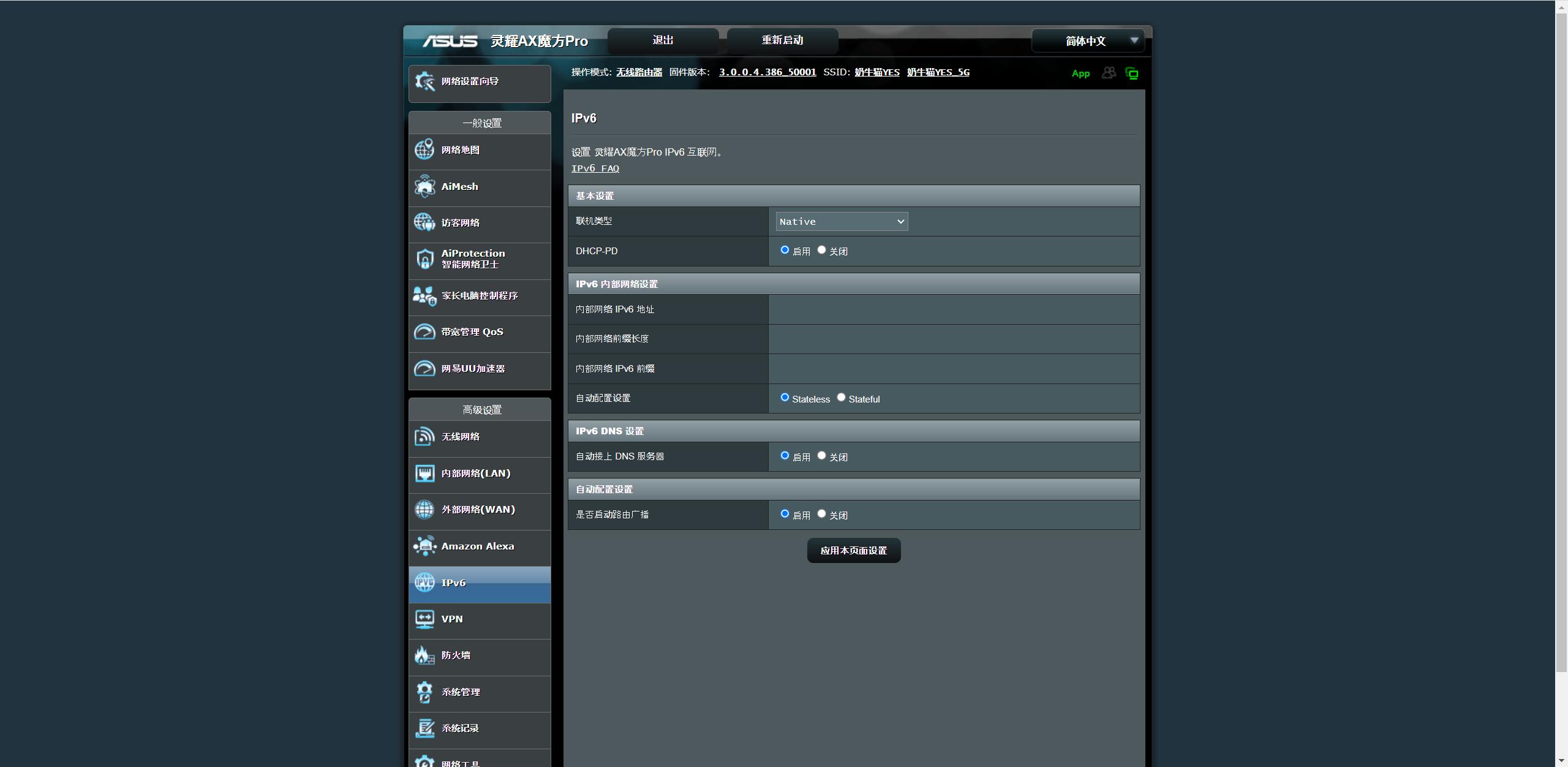Set DHCP-PD to 关闭

pyautogui.click(x=821, y=250)
